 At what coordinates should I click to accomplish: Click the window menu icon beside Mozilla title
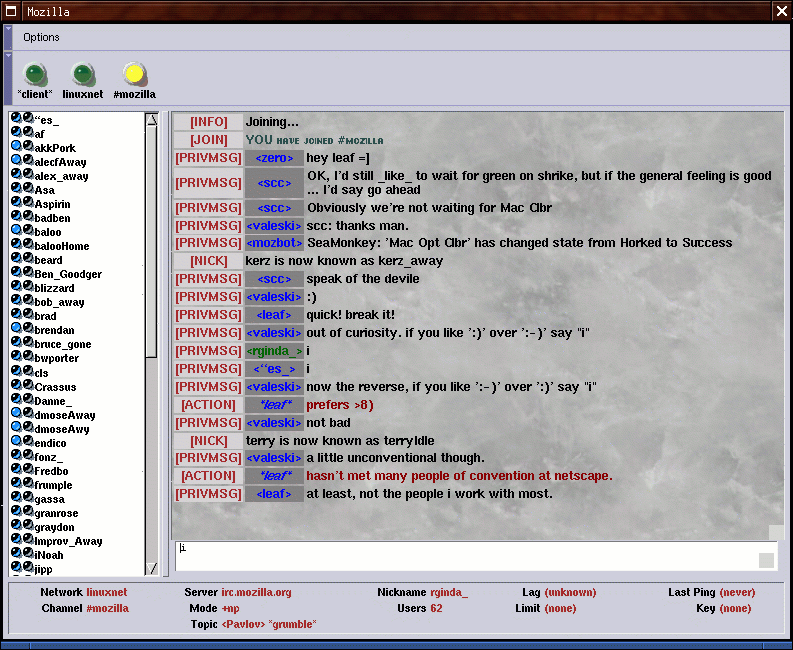(11, 11)
